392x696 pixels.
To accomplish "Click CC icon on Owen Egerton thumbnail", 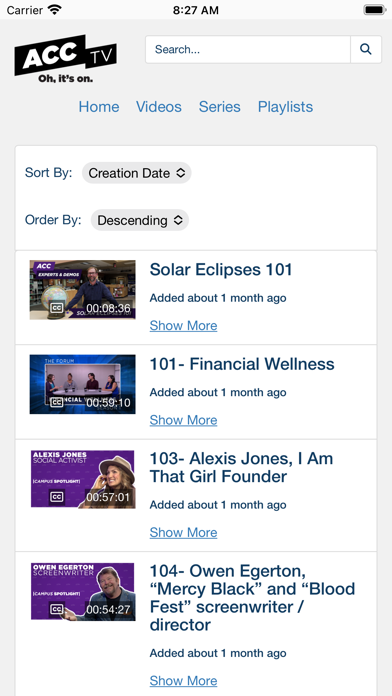I will pos(57,609).
